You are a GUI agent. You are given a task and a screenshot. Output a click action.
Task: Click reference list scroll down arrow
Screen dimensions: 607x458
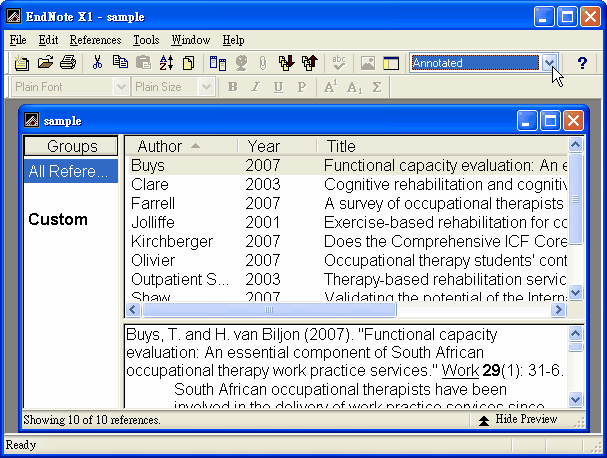575,292
